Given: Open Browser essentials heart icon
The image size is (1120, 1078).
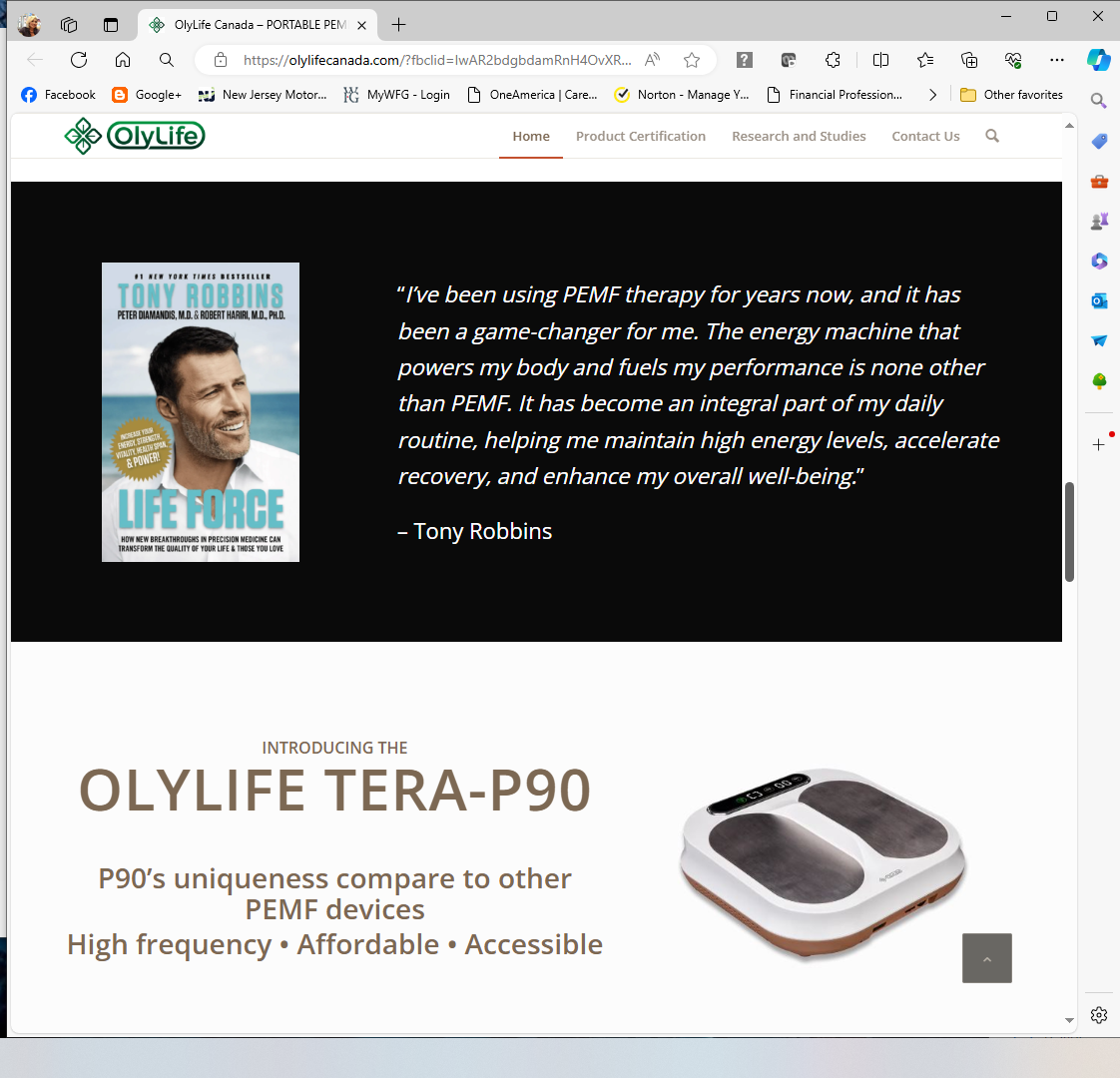Looking at the screenshot, I should coord(1013,60).
